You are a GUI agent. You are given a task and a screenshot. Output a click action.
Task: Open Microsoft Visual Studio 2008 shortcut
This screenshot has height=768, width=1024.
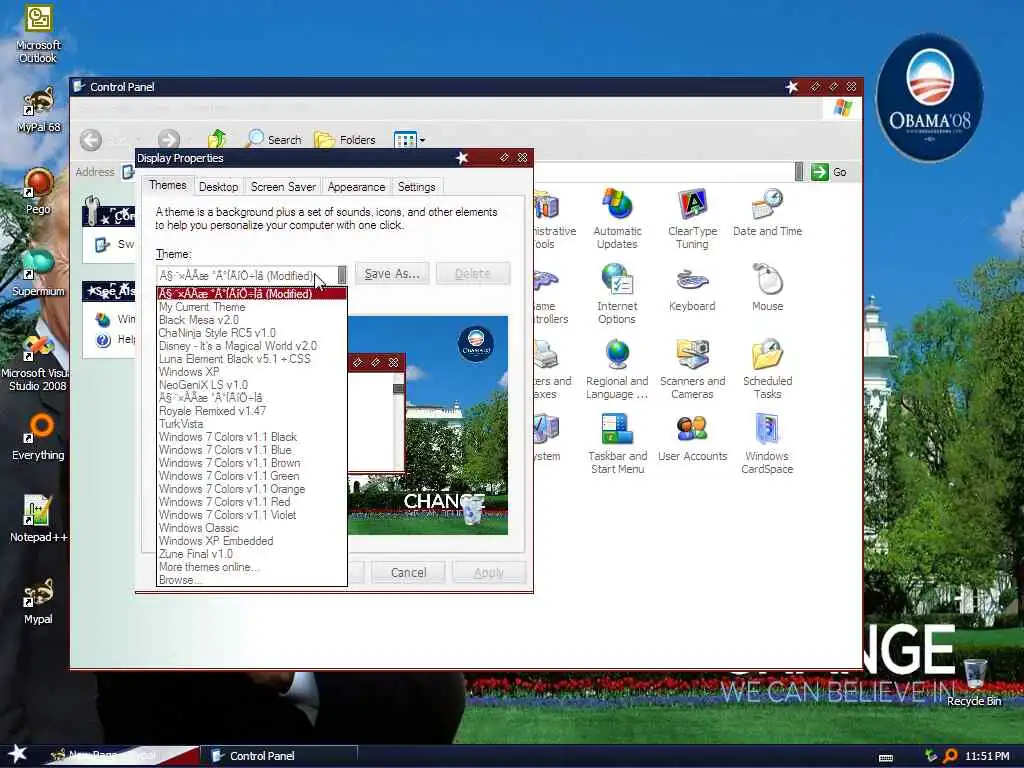tap(38, 362)
